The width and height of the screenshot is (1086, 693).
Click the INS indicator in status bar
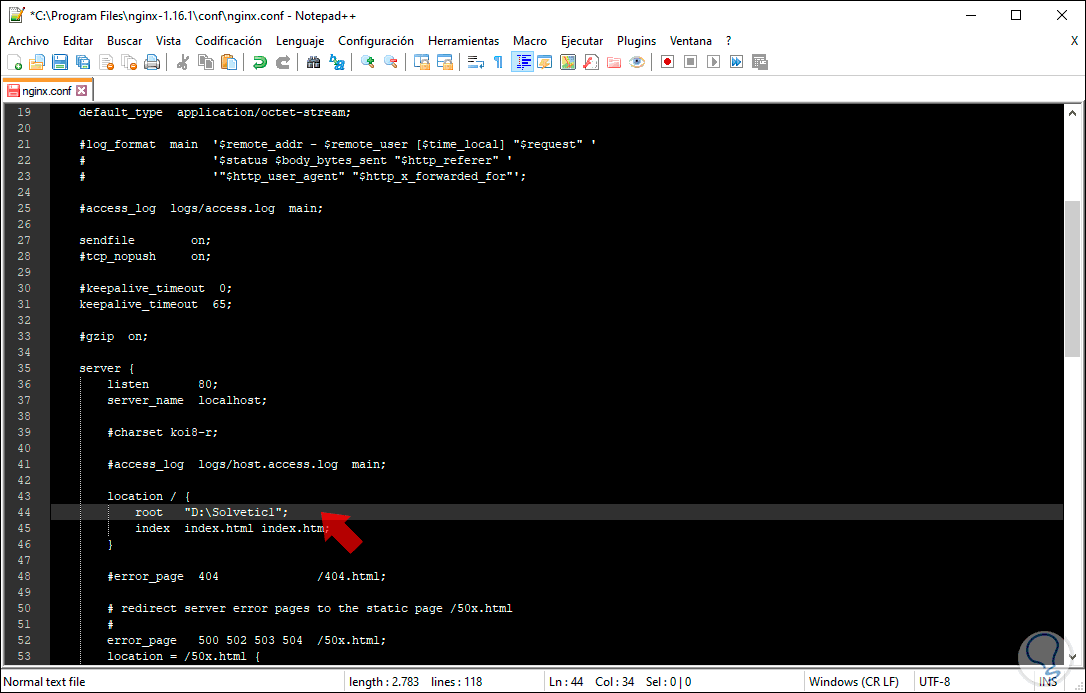point(1048,682)
